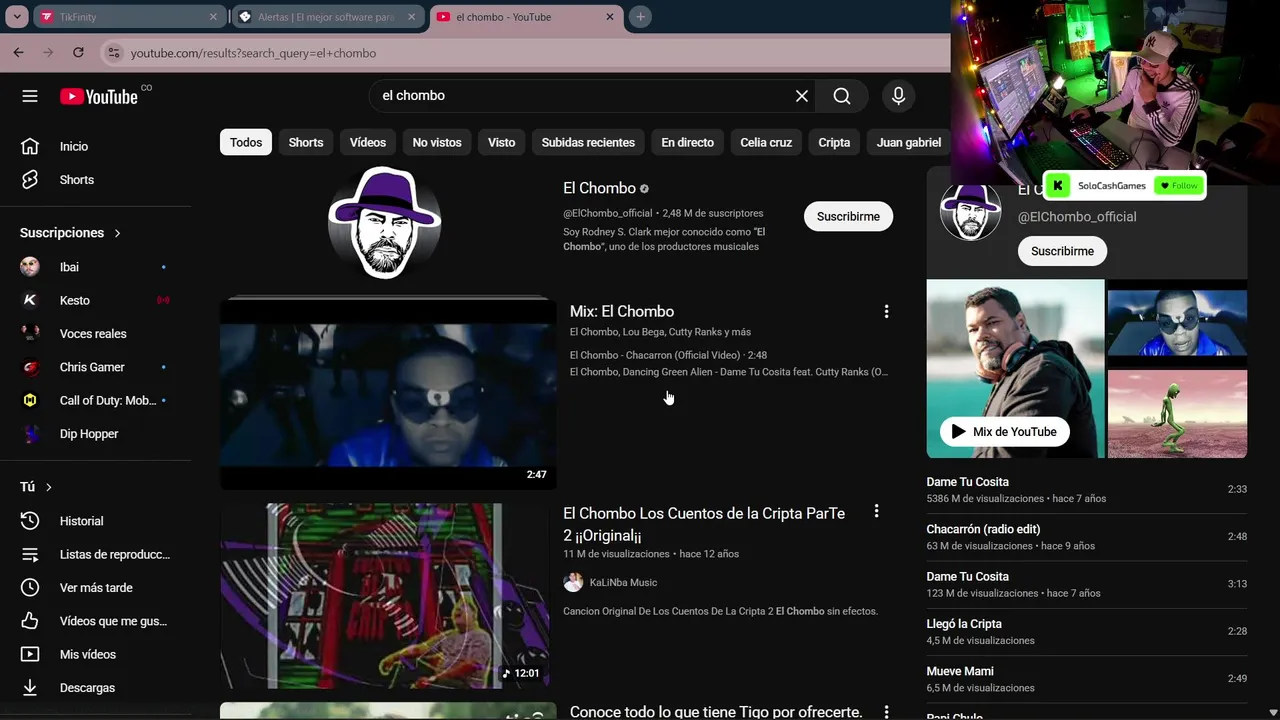Viewport: 1280px width, 720px height.
Task: Go back with browser back arrow
Action: tap(18, 53)
